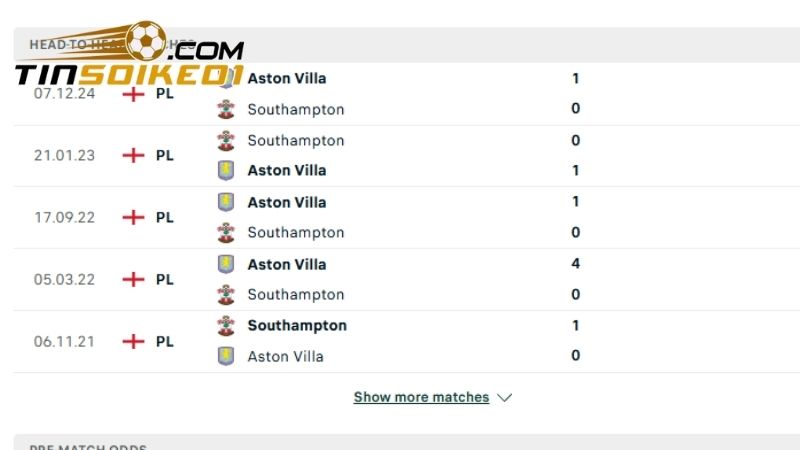Expand the chevron next to Show more matches
Viewport: 800px width, 450px height.
505,397
